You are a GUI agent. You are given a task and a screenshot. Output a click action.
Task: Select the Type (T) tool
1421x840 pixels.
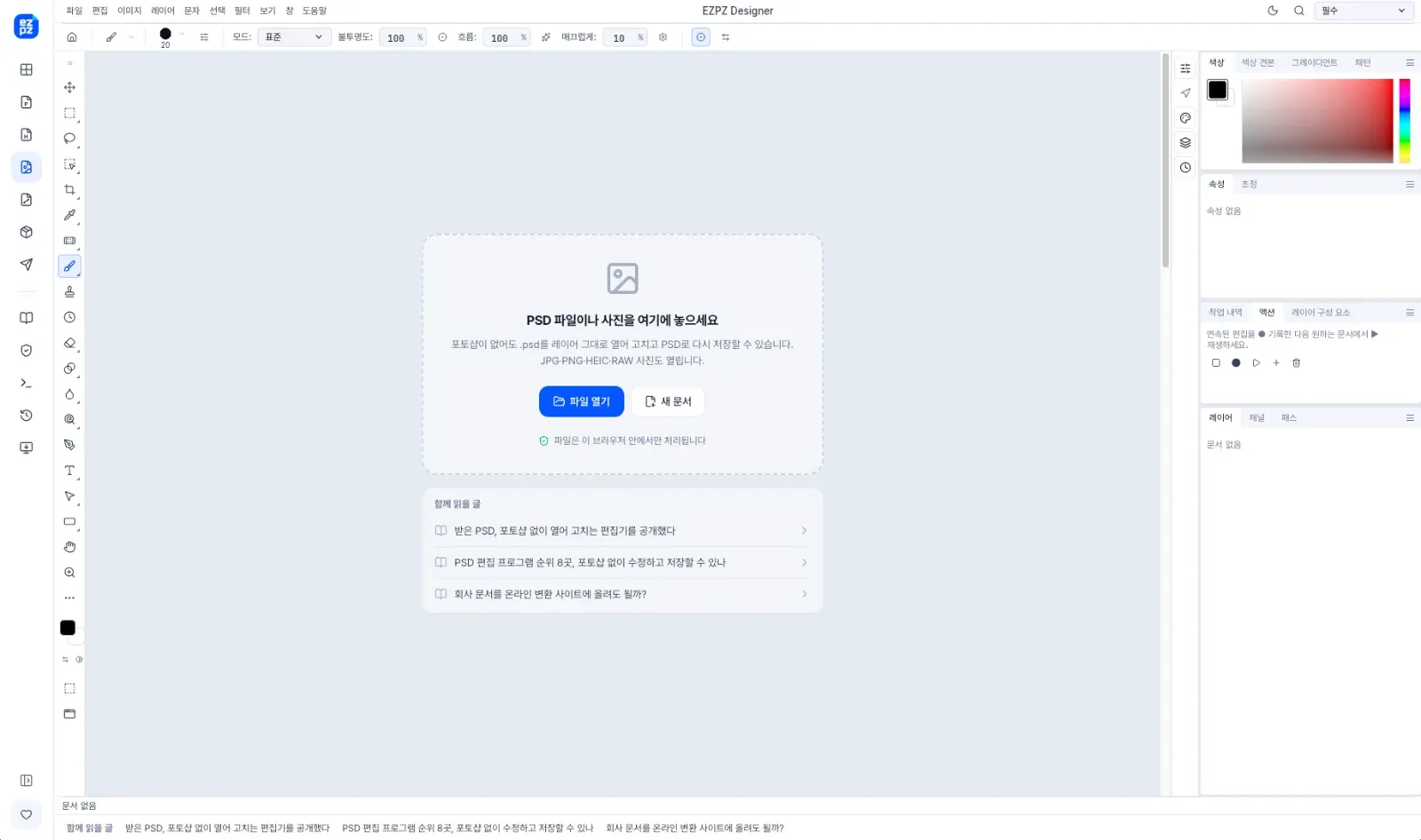point(69,471)
